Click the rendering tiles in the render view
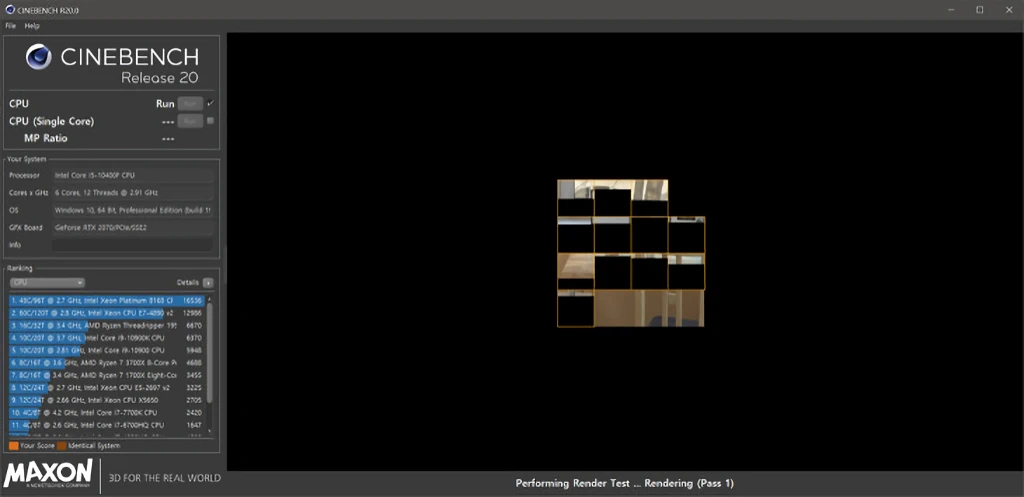The height and width of the screenshot is (497, 1024). [631, 253]
